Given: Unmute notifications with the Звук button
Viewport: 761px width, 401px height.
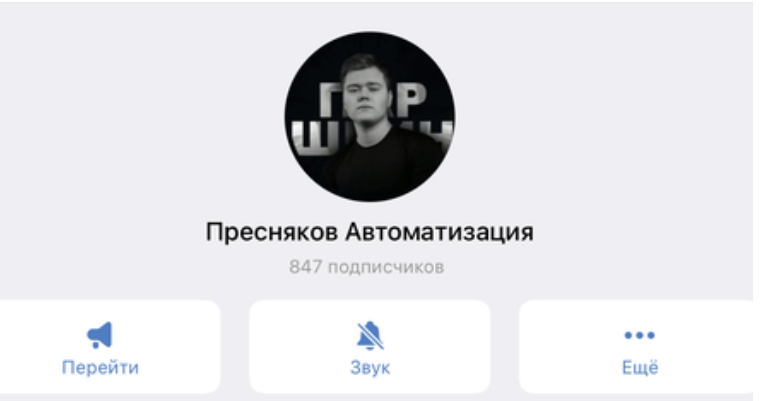Looking at the screenshot, I should coord(370,347).
